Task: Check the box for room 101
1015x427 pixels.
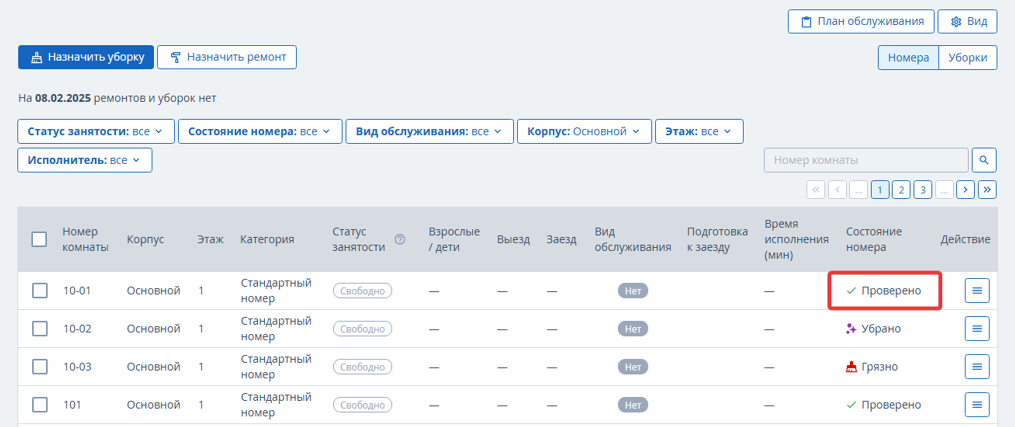Action: point(39,405)
